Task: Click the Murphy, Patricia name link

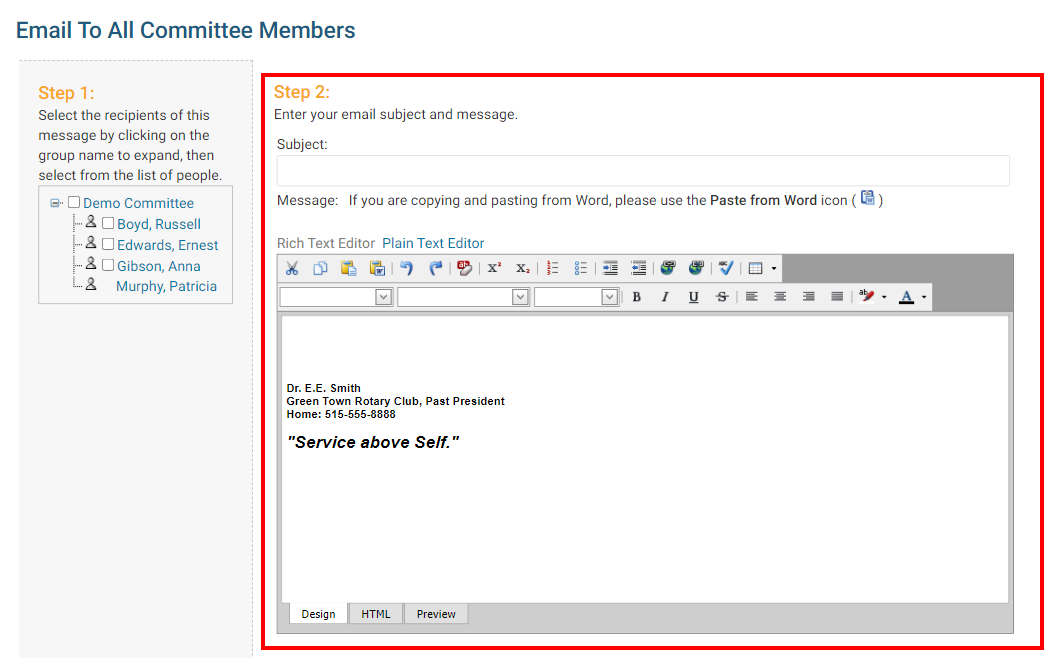Action: (166, 286)
